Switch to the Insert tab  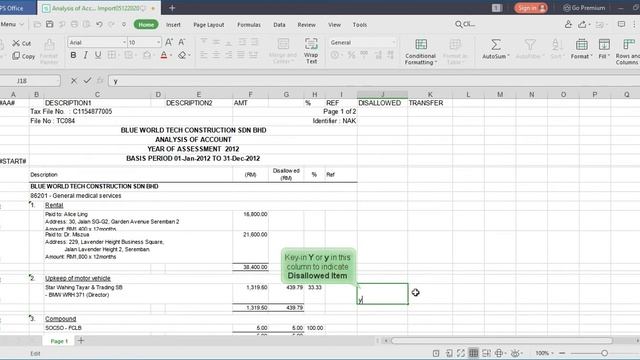pos(173,25)
